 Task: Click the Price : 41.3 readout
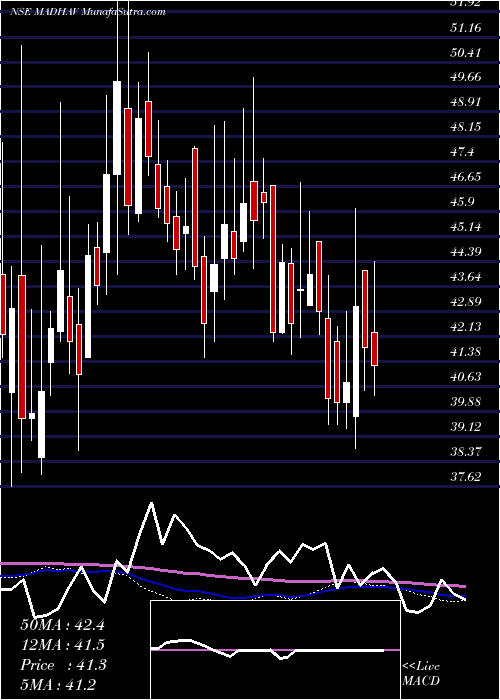tap(63, 665)
